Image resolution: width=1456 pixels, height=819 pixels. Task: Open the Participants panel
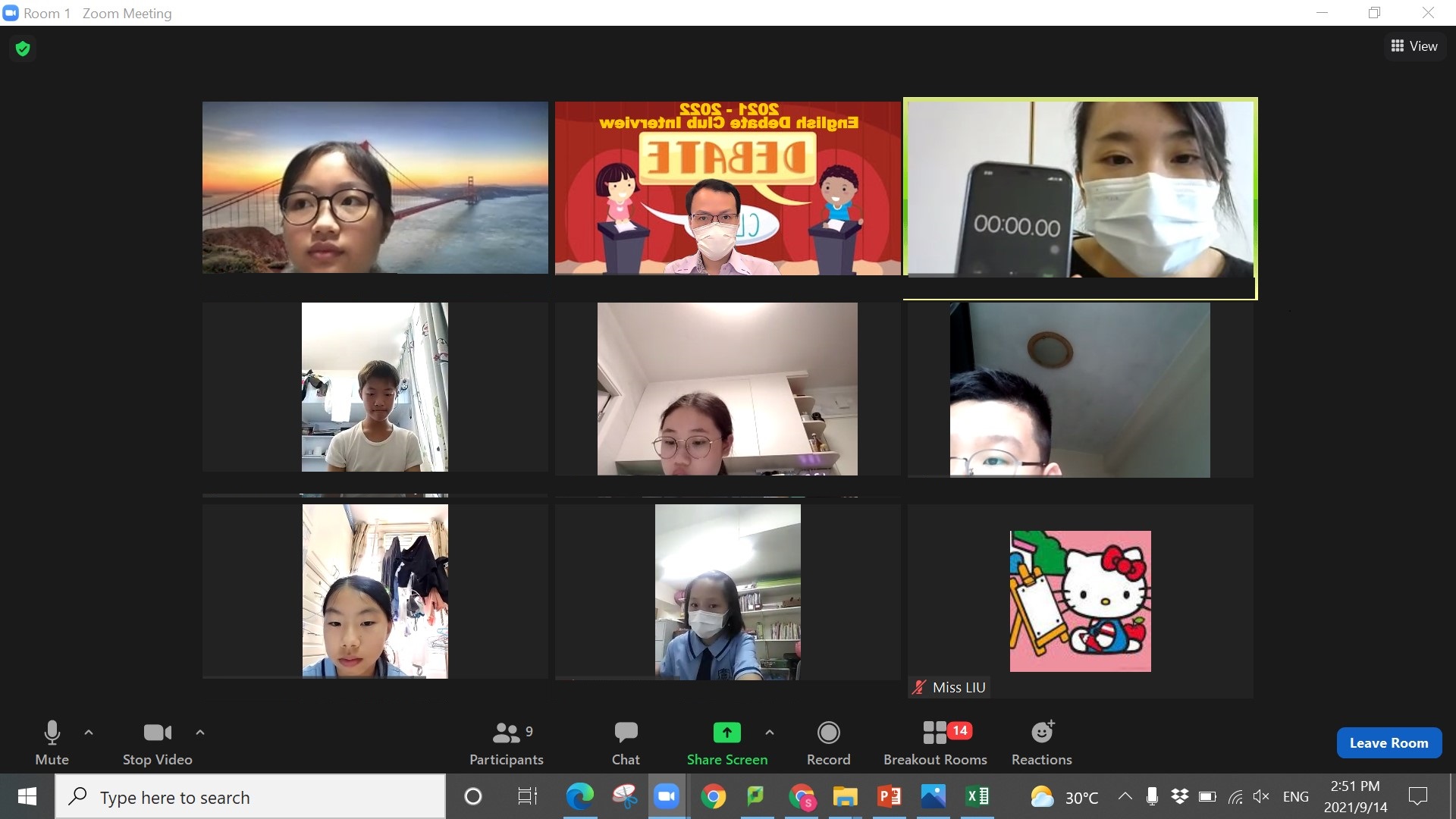click(x=506, y=742)
